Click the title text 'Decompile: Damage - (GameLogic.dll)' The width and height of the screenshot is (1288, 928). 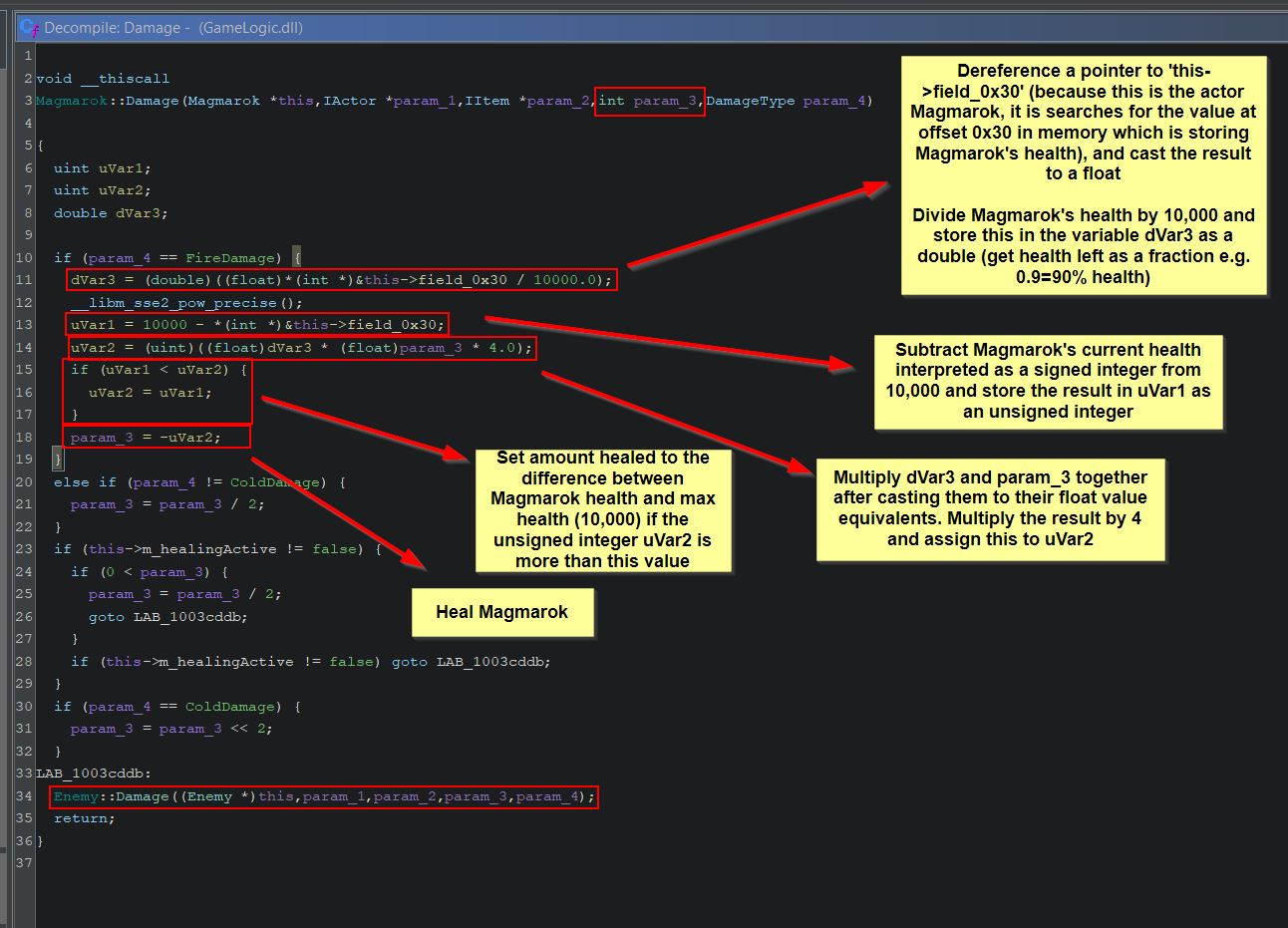173,28
